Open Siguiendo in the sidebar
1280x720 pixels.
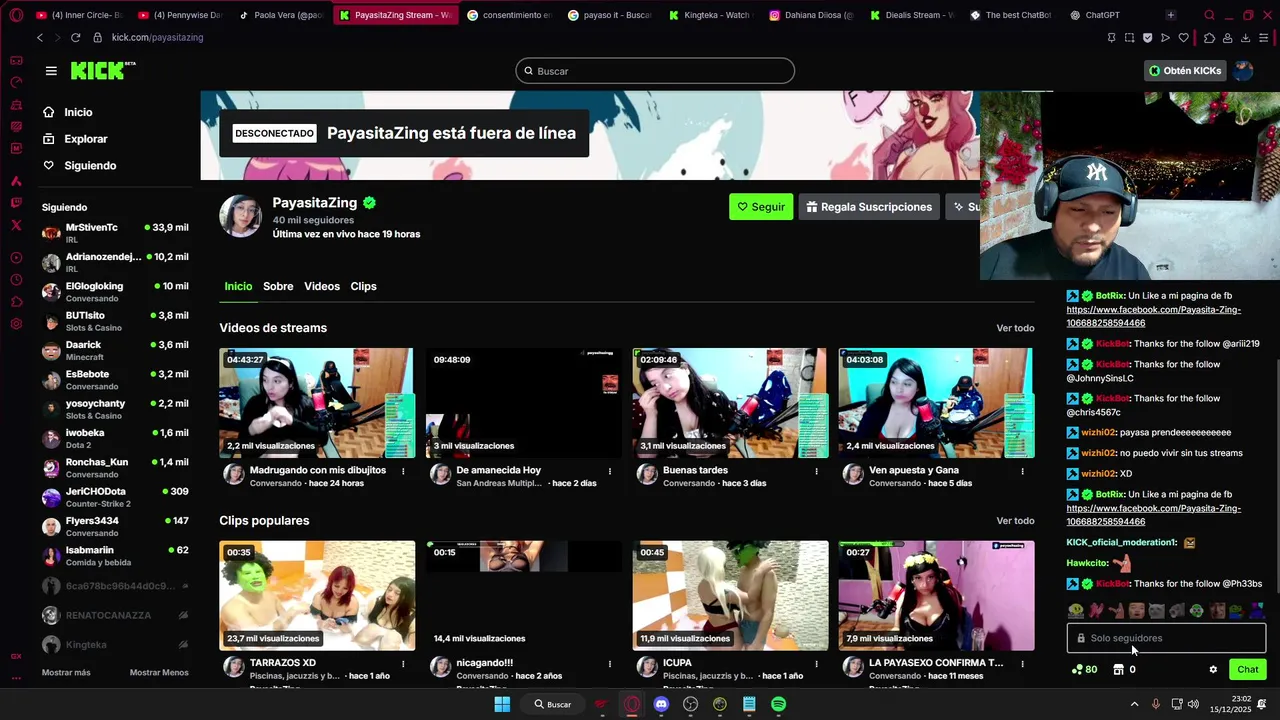coord(90,165)
